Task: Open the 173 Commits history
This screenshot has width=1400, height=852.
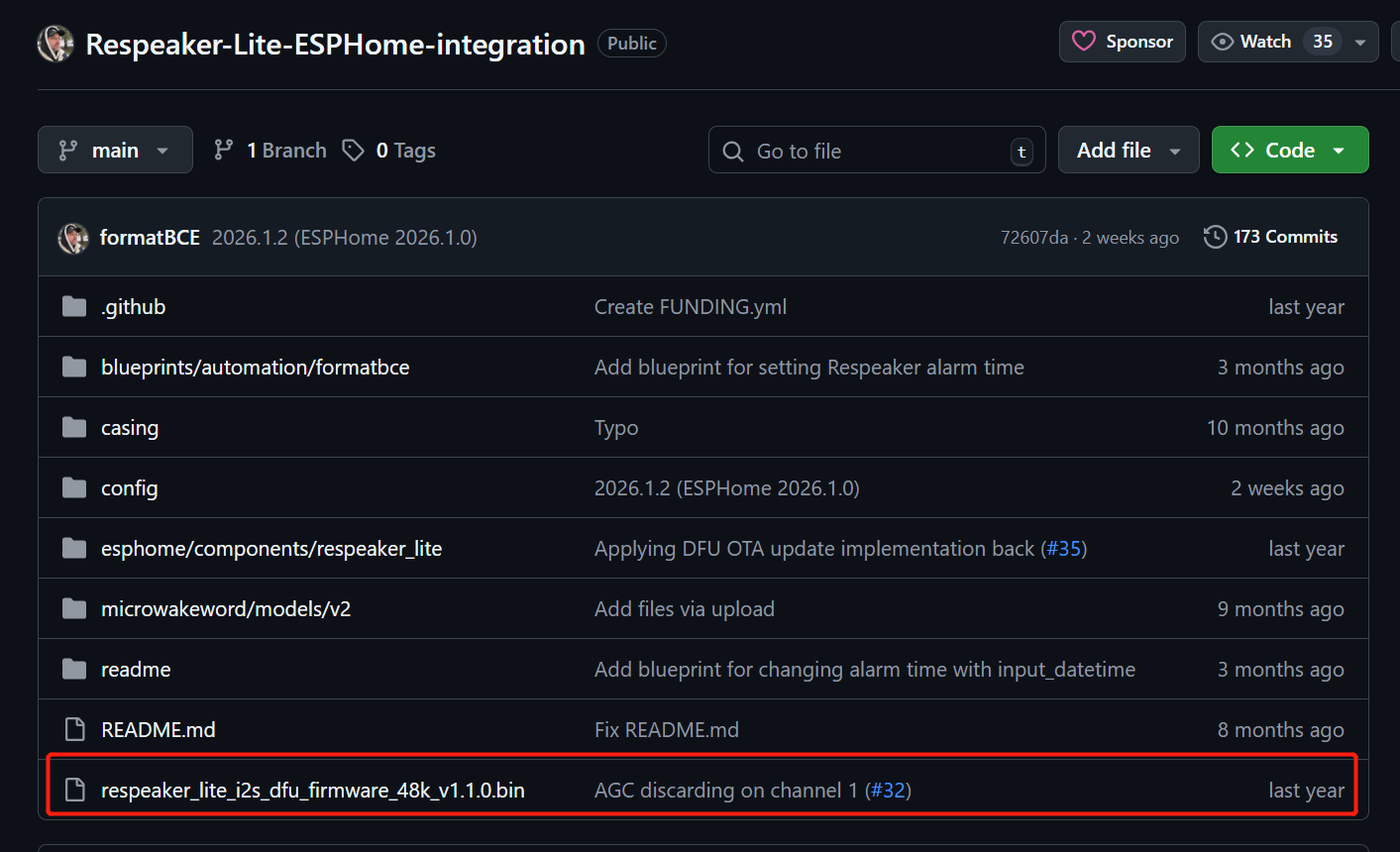Action: tap(1270, 237)
